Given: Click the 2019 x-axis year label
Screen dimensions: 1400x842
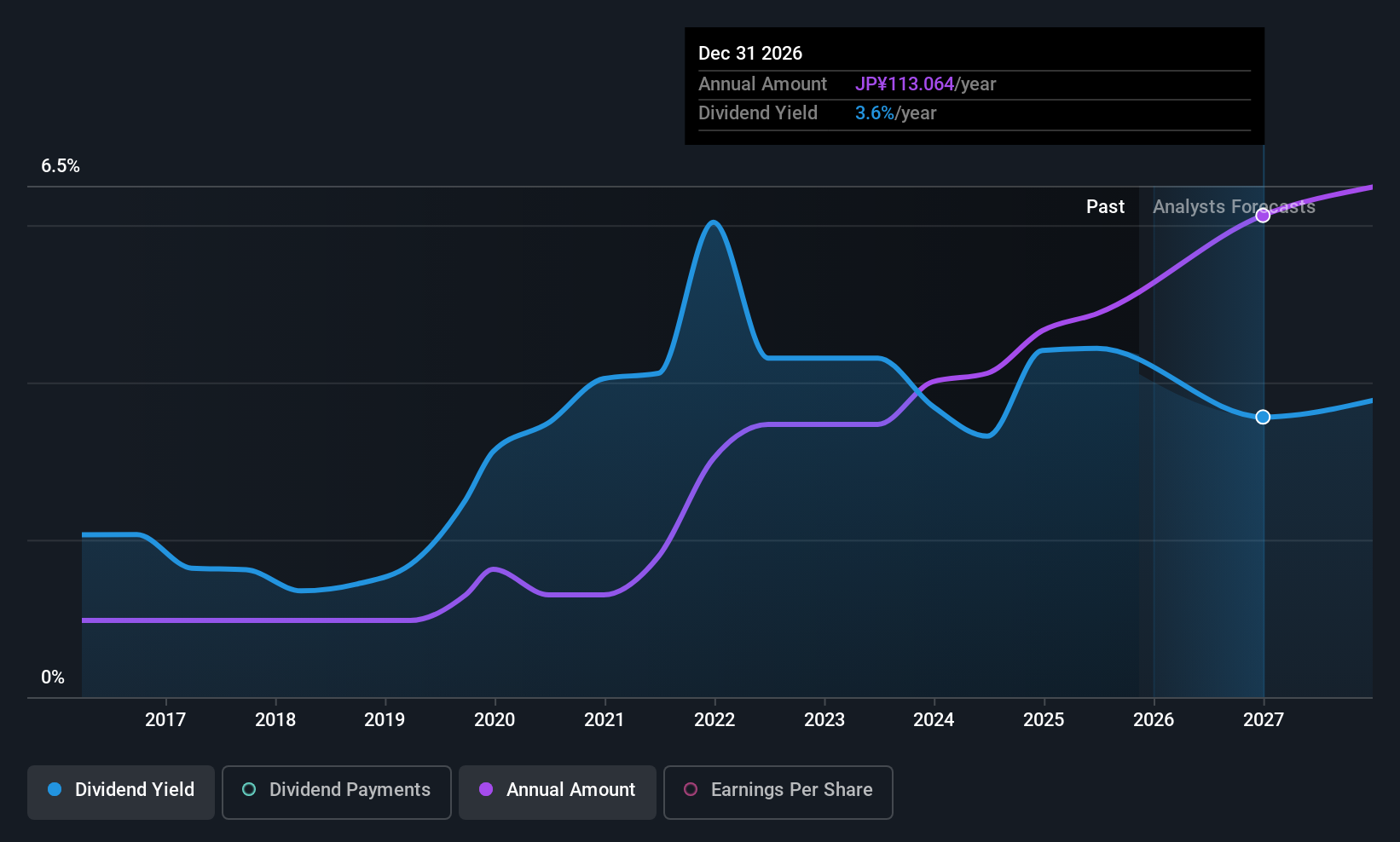Looking at the screenshot, I should pyautogui.click(x=385, y=720).
